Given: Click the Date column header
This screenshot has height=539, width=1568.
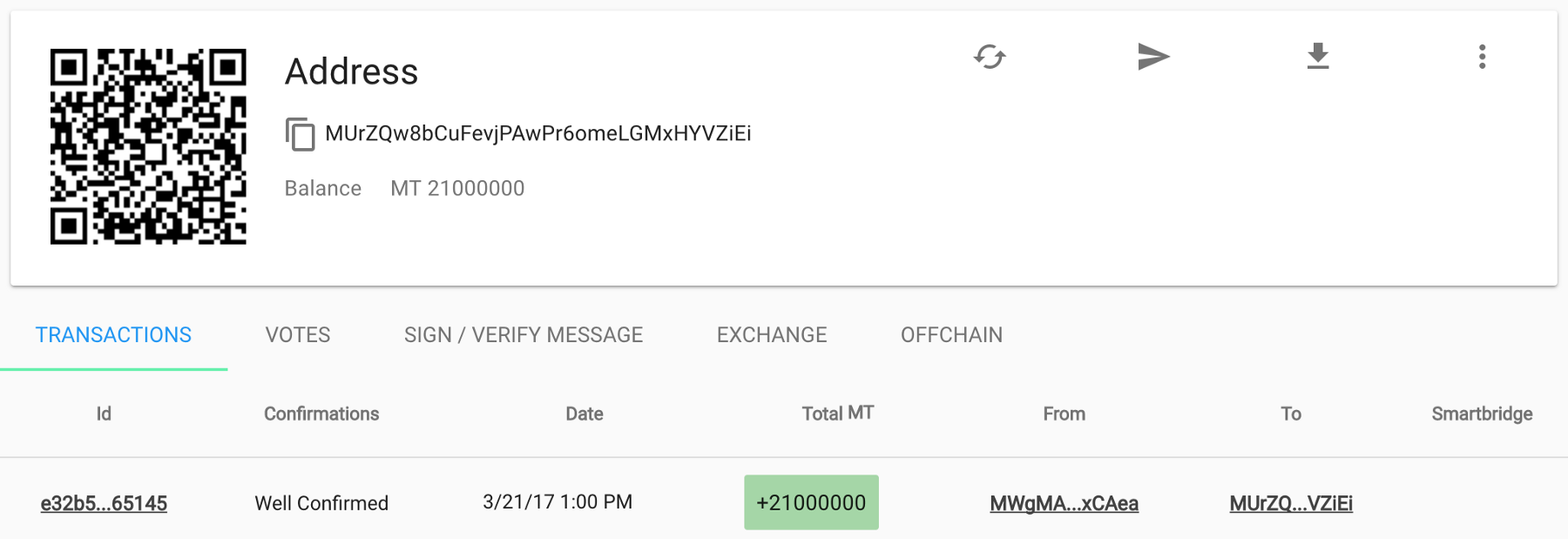Looking at the screenshot, I should [x=585, y=414].
